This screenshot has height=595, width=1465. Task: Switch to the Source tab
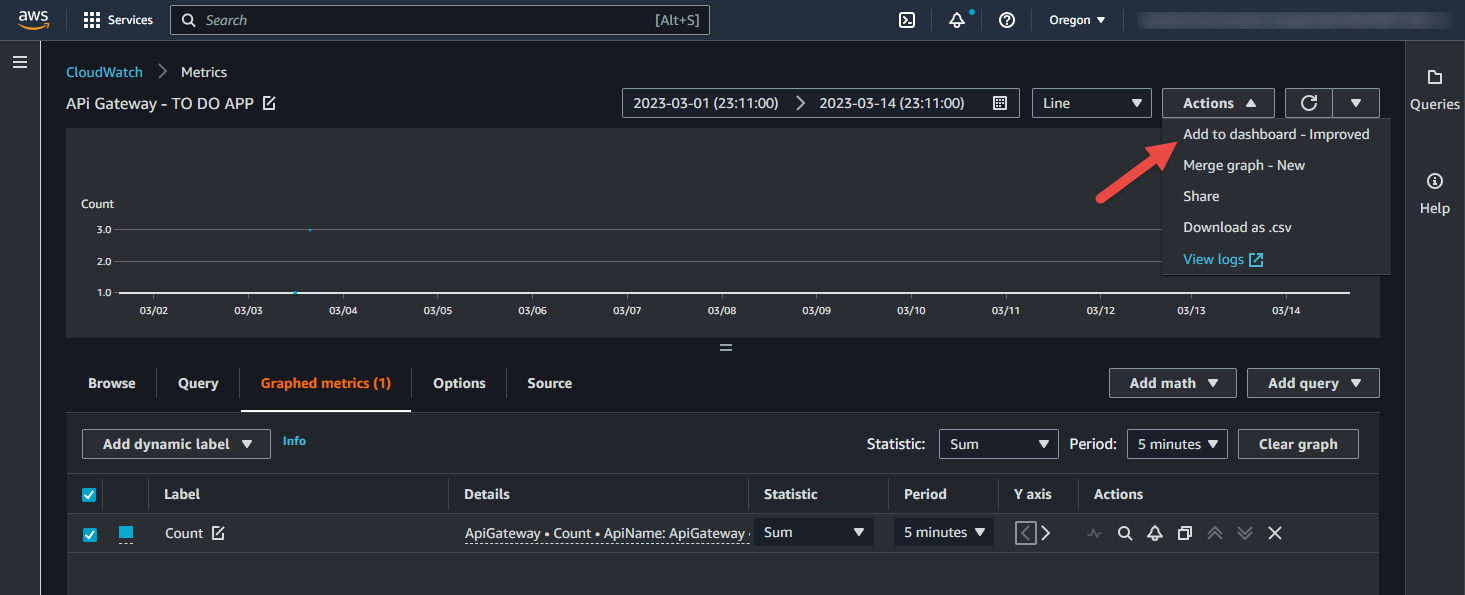point(550,383)
